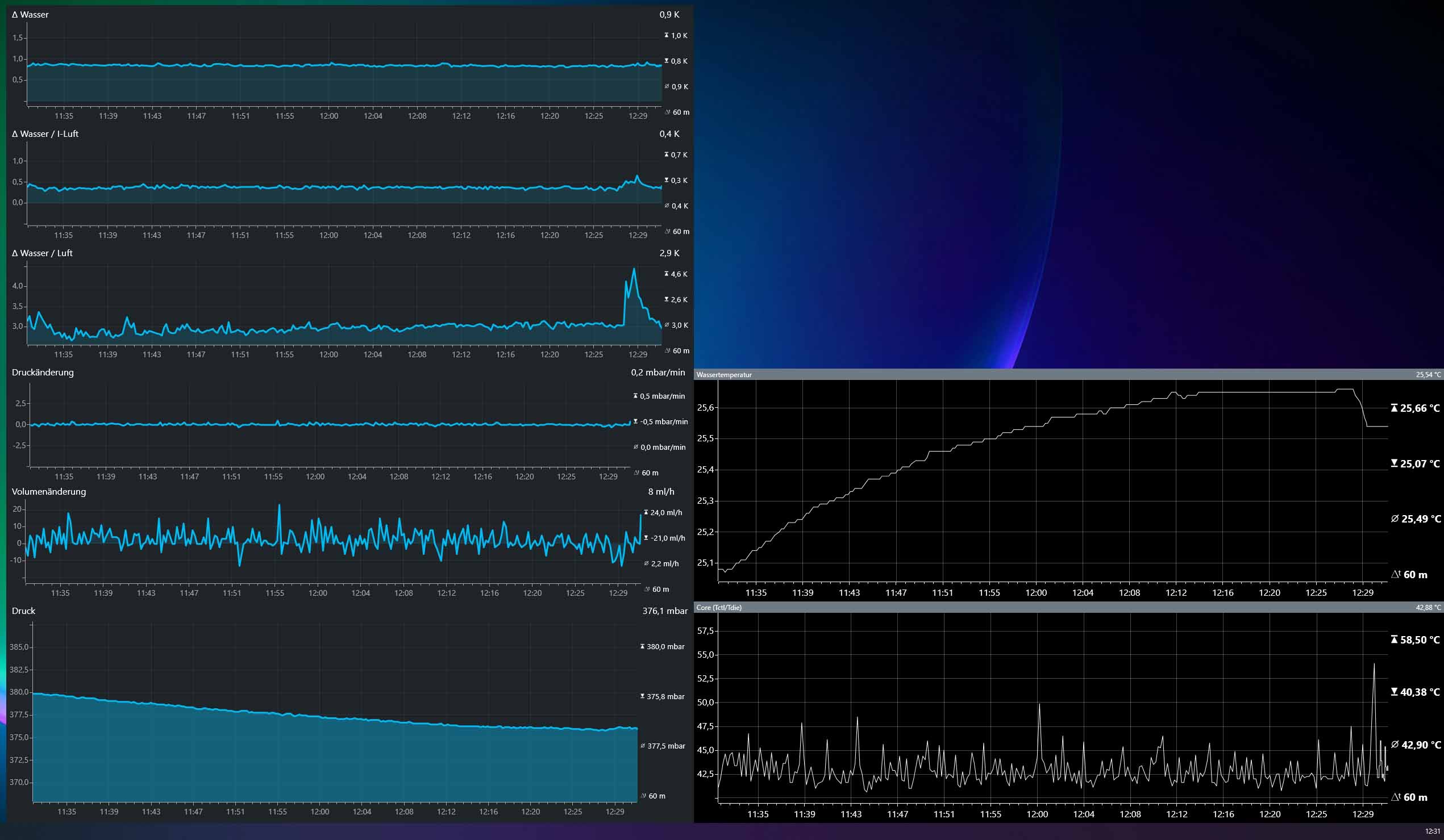Click current value 0,2 mbar/min
Screen dimensions: 1444x840
pyautogui.click(x=658, y=372)
